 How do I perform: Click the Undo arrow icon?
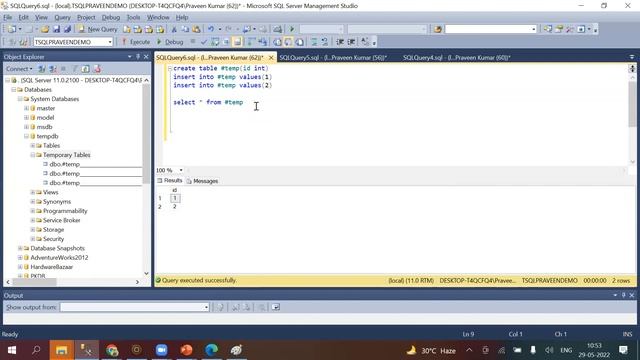[211, 29]
